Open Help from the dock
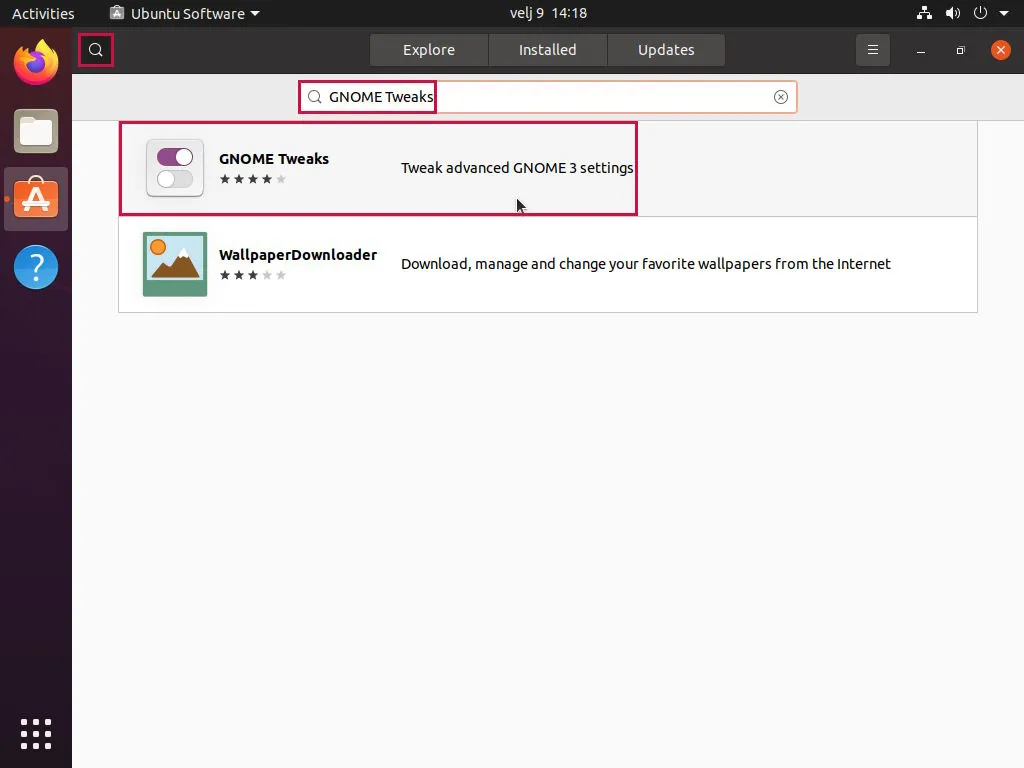The image size is (1024, 768). 36,267
